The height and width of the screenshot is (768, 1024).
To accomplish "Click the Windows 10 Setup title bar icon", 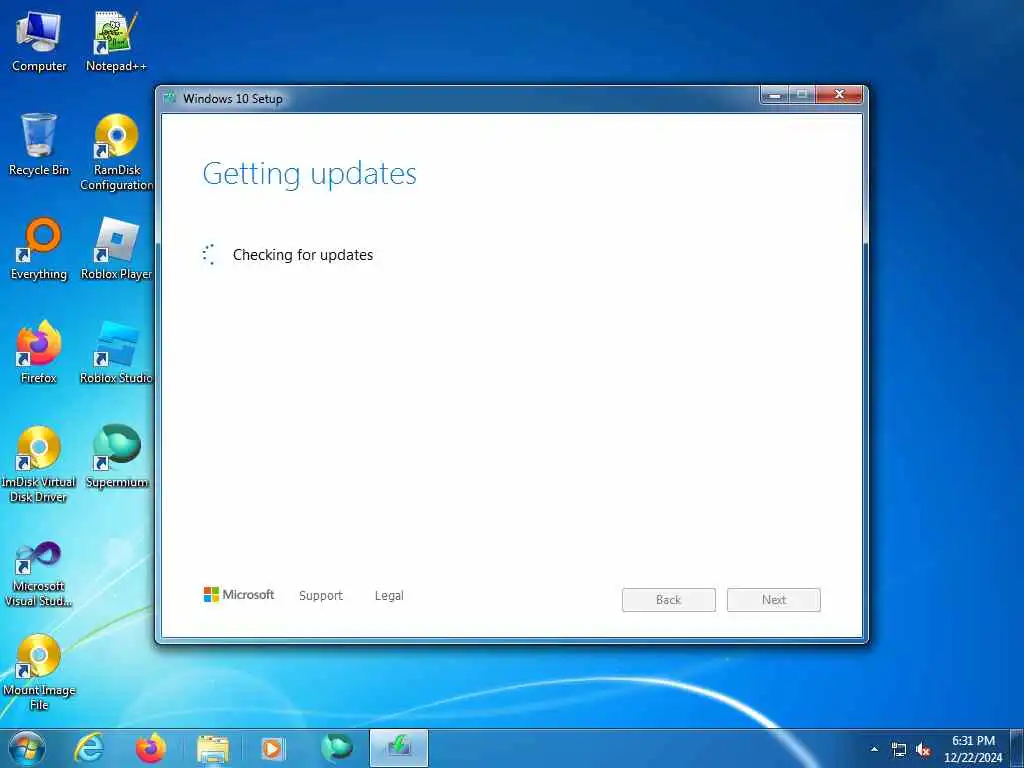I will click(170, 99).
